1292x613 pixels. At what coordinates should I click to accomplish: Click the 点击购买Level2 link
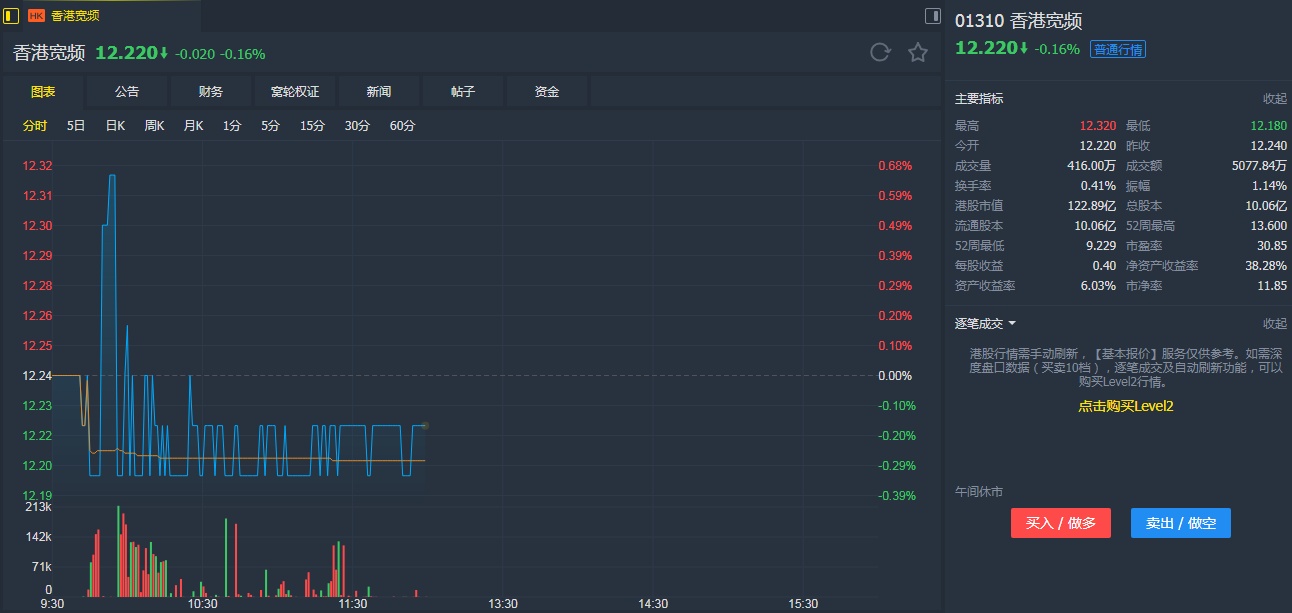[x=1125, y=406]
